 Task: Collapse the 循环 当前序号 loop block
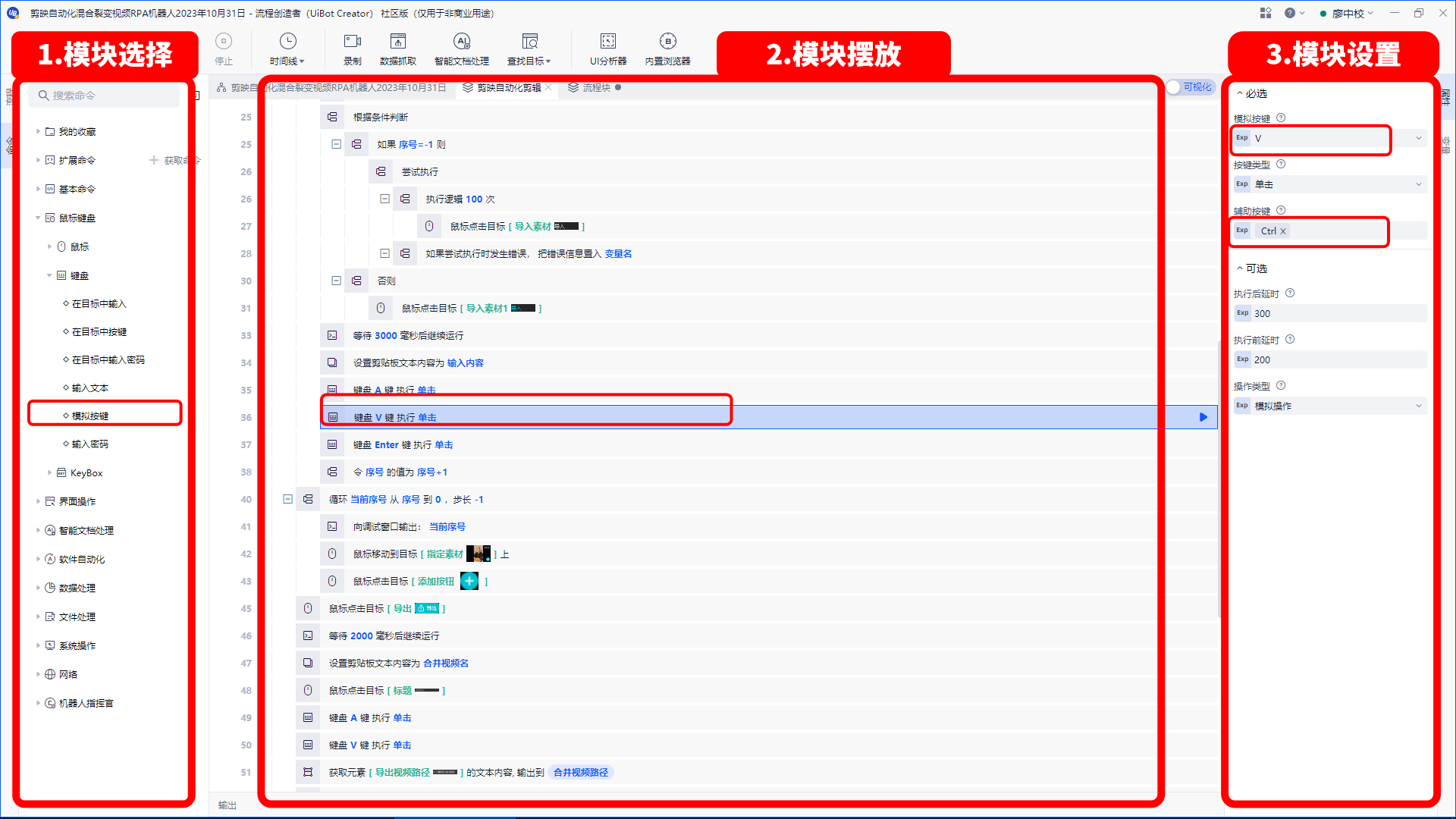[x=287, y=499]
